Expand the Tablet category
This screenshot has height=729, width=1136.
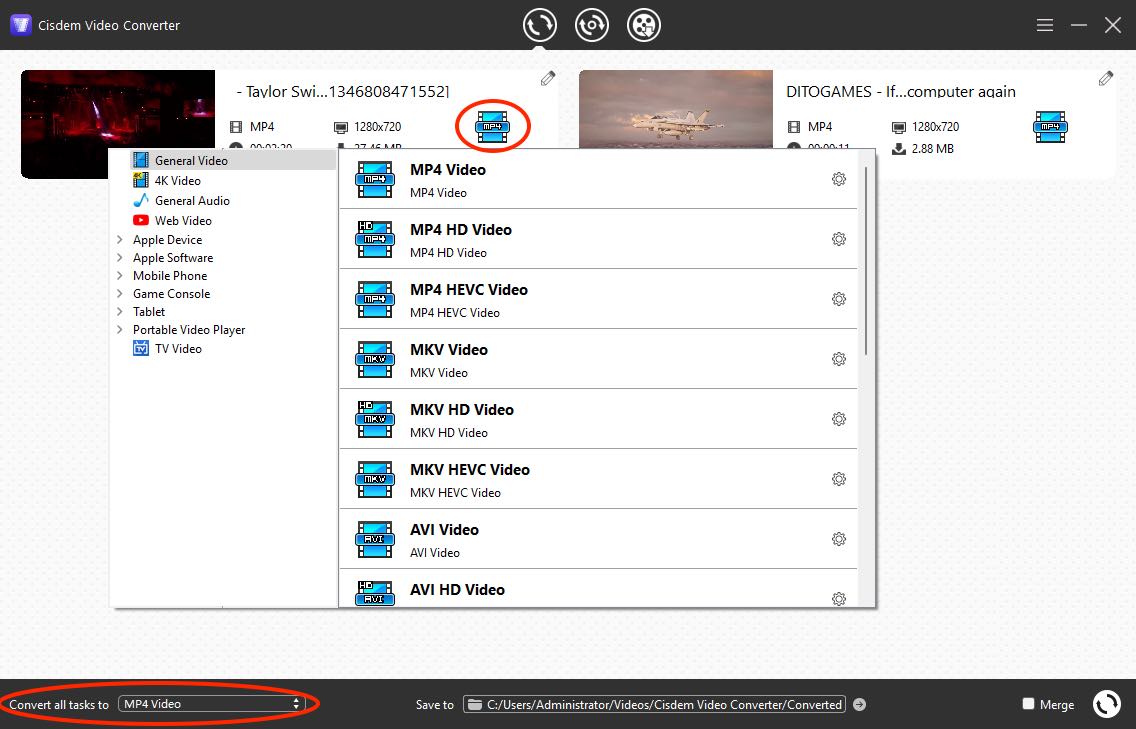(120, 312)
